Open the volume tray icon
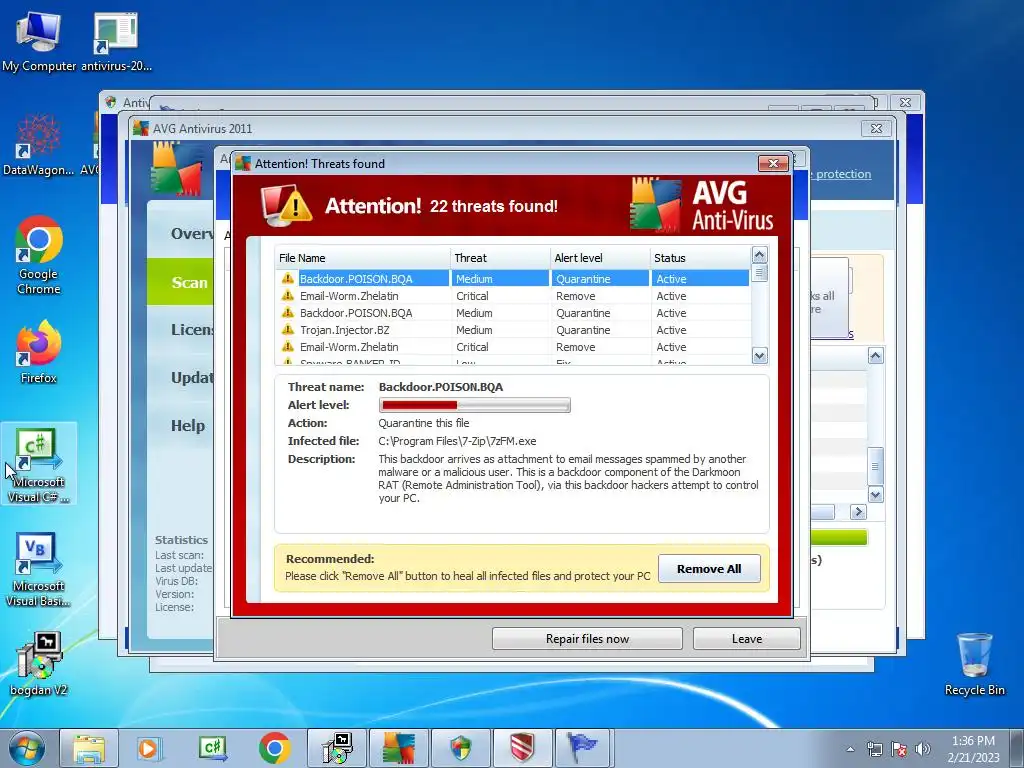Image resolution: width=1024 pixels, height=768 pixels. pos(923,749)
